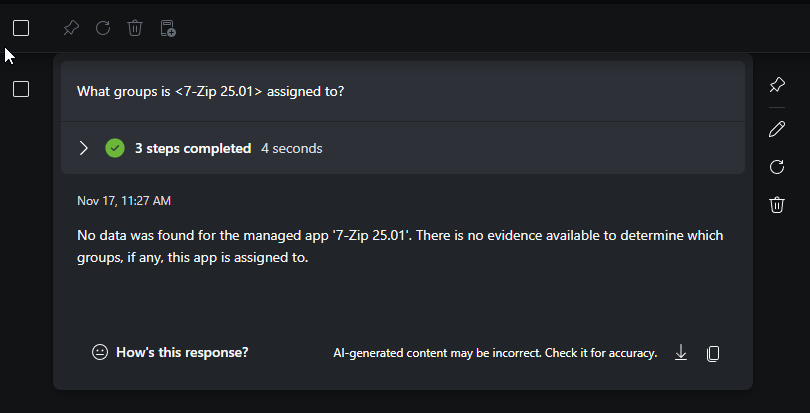Expand the steps with the chevron arrow
Screen dimensions: 810x413
tap(83, 148)
